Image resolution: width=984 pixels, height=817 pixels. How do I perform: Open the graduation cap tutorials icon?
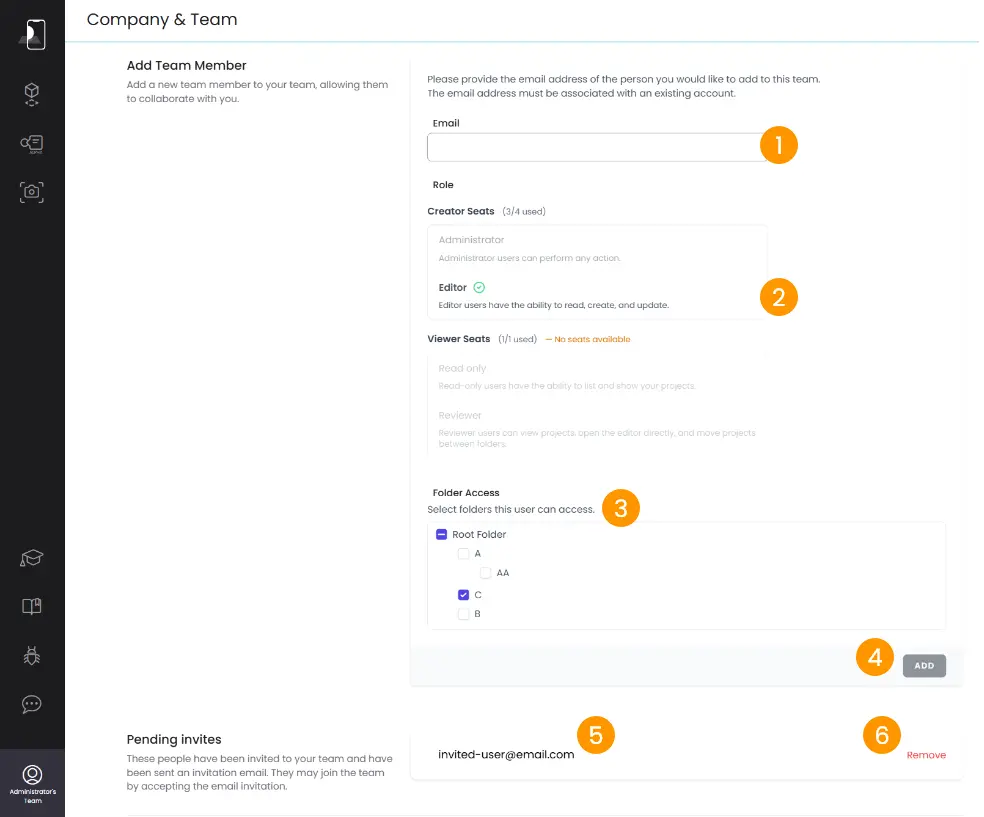[x=32, y=558]
